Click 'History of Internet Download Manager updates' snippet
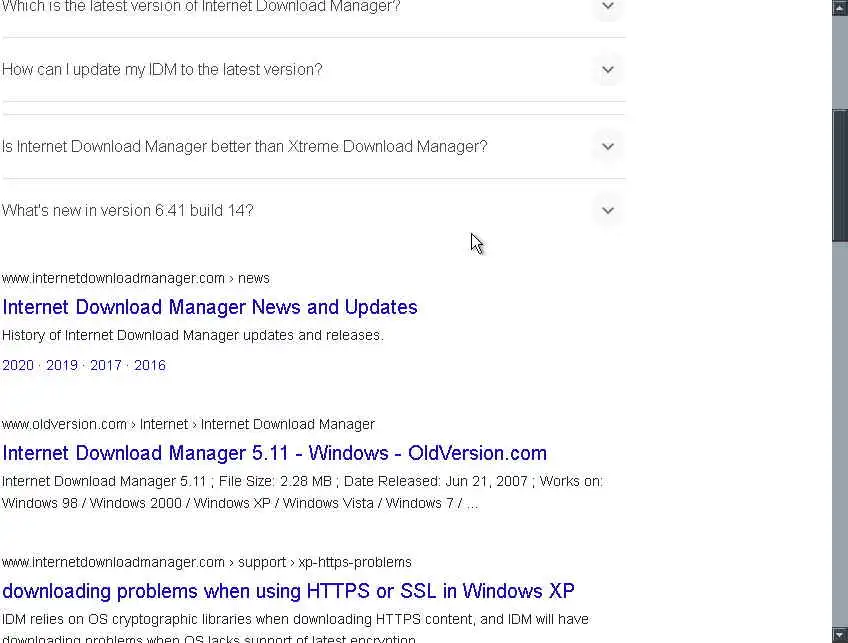The width and height of the screenshot is (848, 643). coord(193,335)
